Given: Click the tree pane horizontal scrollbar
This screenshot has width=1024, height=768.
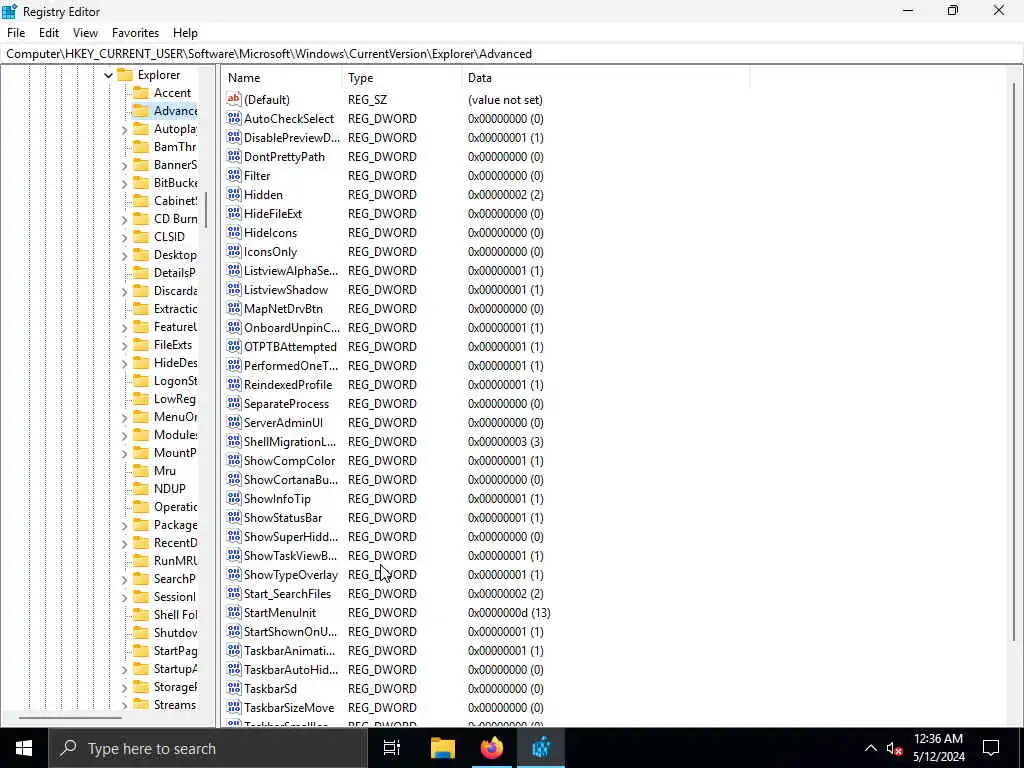Looking at the screenshot, I should point(70,718).
